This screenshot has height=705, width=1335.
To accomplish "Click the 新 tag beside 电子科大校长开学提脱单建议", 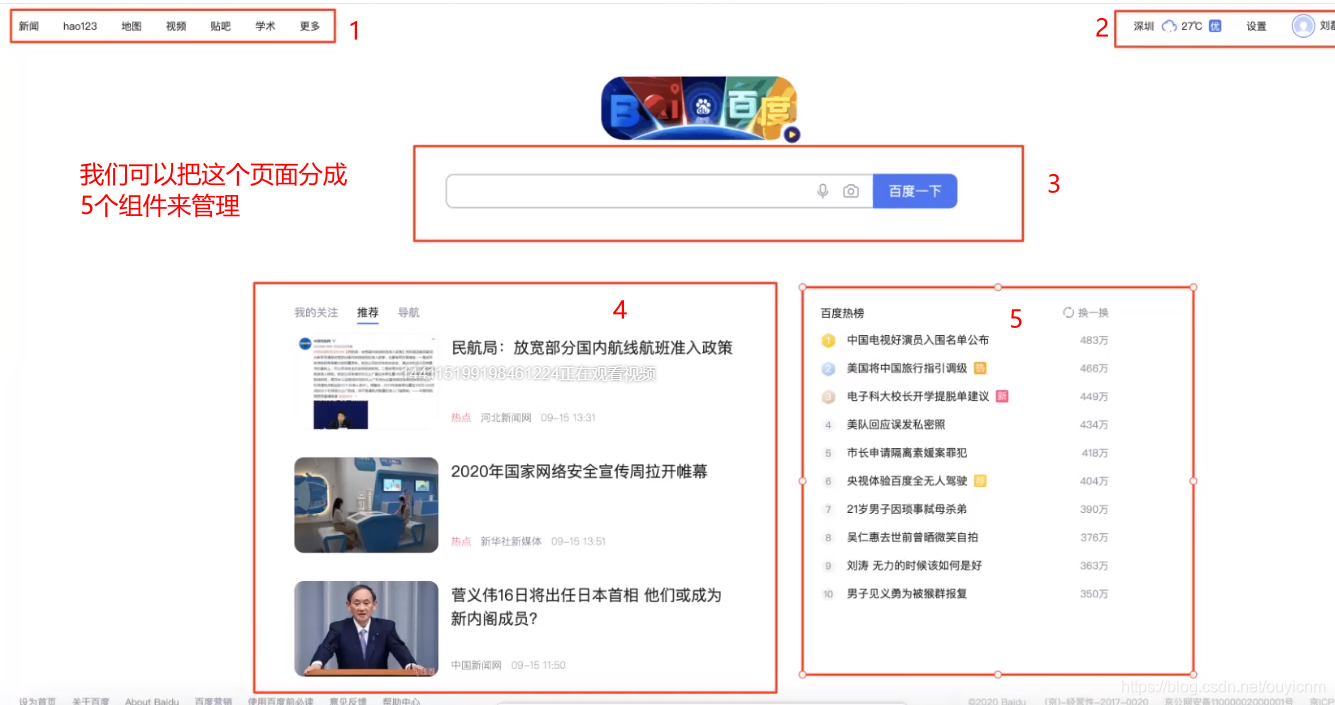I will [1002, 396].
